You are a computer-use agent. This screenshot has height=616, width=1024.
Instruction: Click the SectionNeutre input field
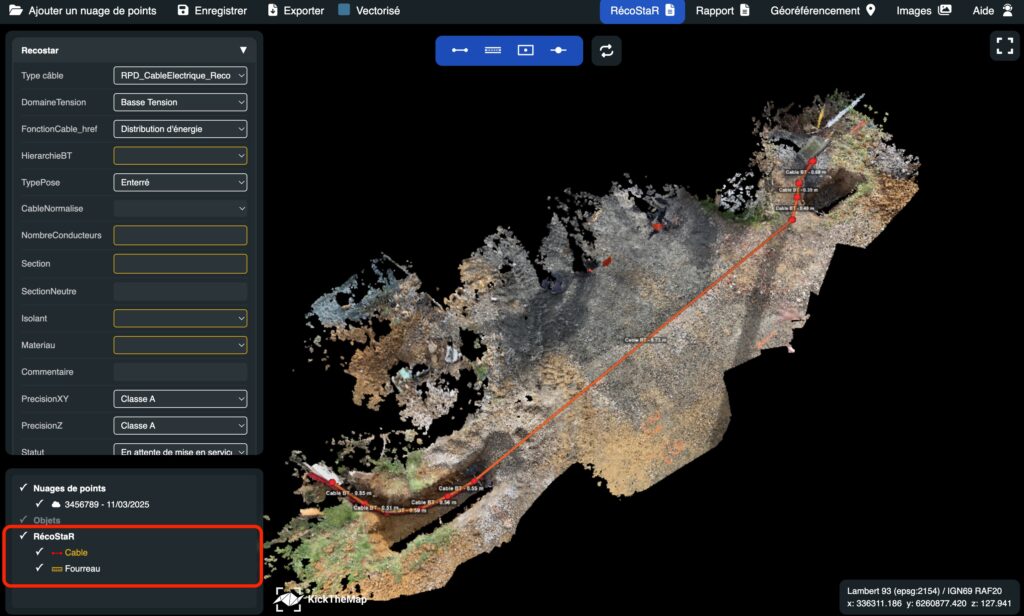[180, 291]
